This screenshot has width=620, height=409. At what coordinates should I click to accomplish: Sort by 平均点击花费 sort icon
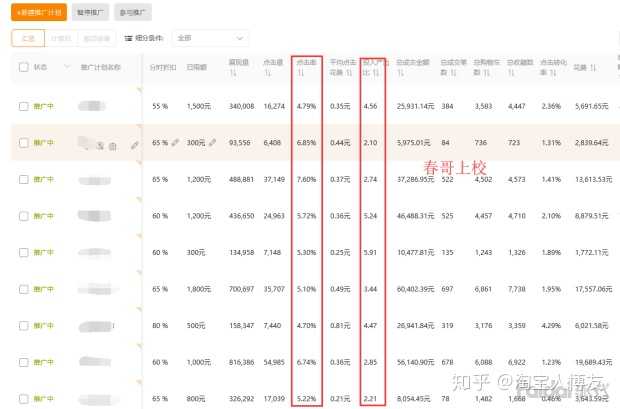point(349,73)
